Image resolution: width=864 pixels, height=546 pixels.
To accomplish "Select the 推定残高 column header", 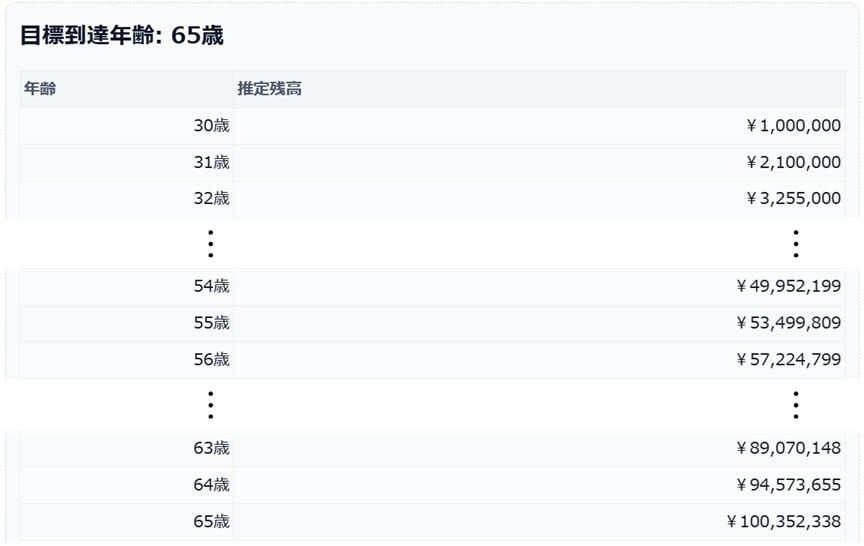I will coord(269,89).
